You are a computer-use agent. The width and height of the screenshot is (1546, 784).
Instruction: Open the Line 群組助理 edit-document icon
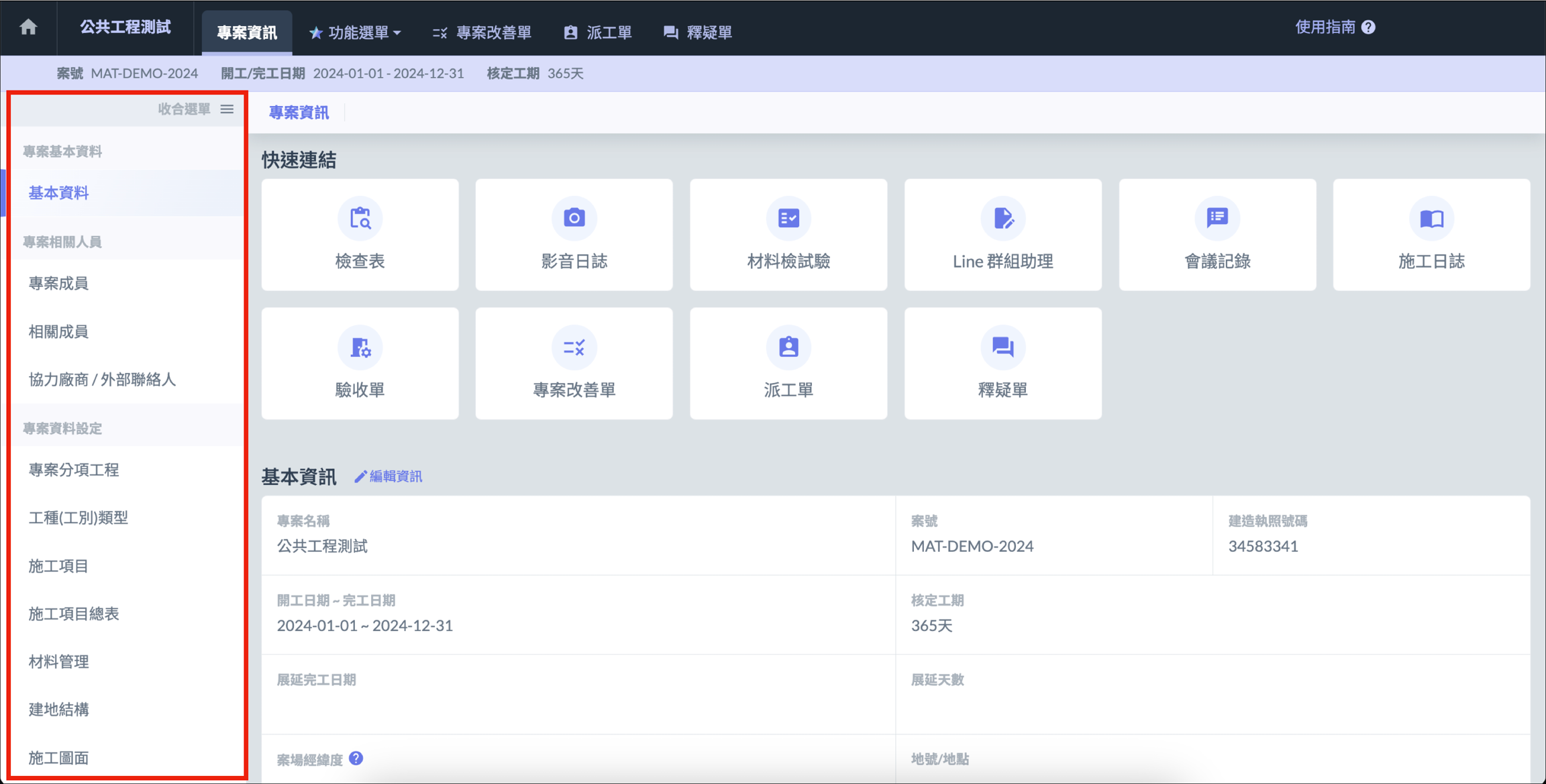pyautogui.click(x=1002, y=218)
